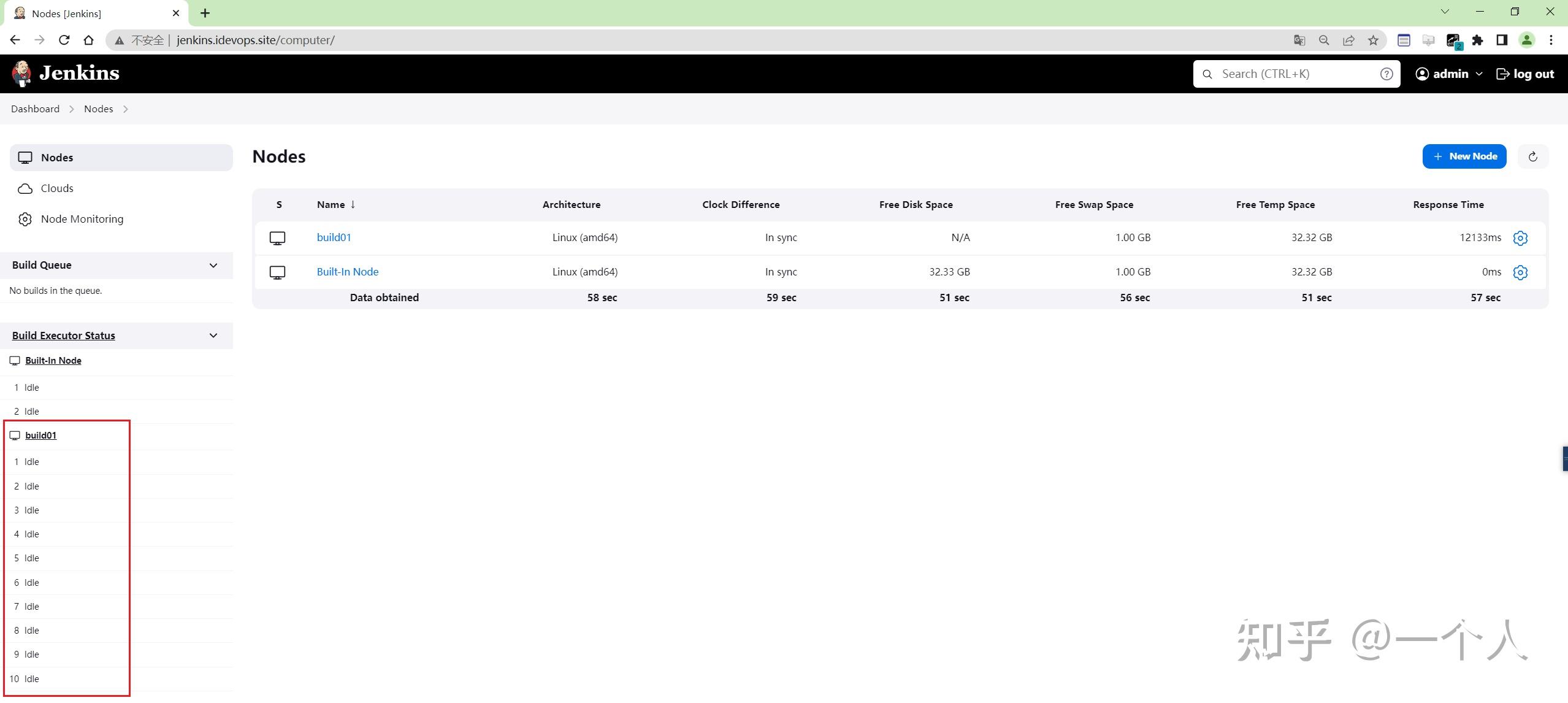The height and width of the screenshot is (703, 1568).
Task: Open the browser extensions puzzle icon
Action: pos(1477,40)
